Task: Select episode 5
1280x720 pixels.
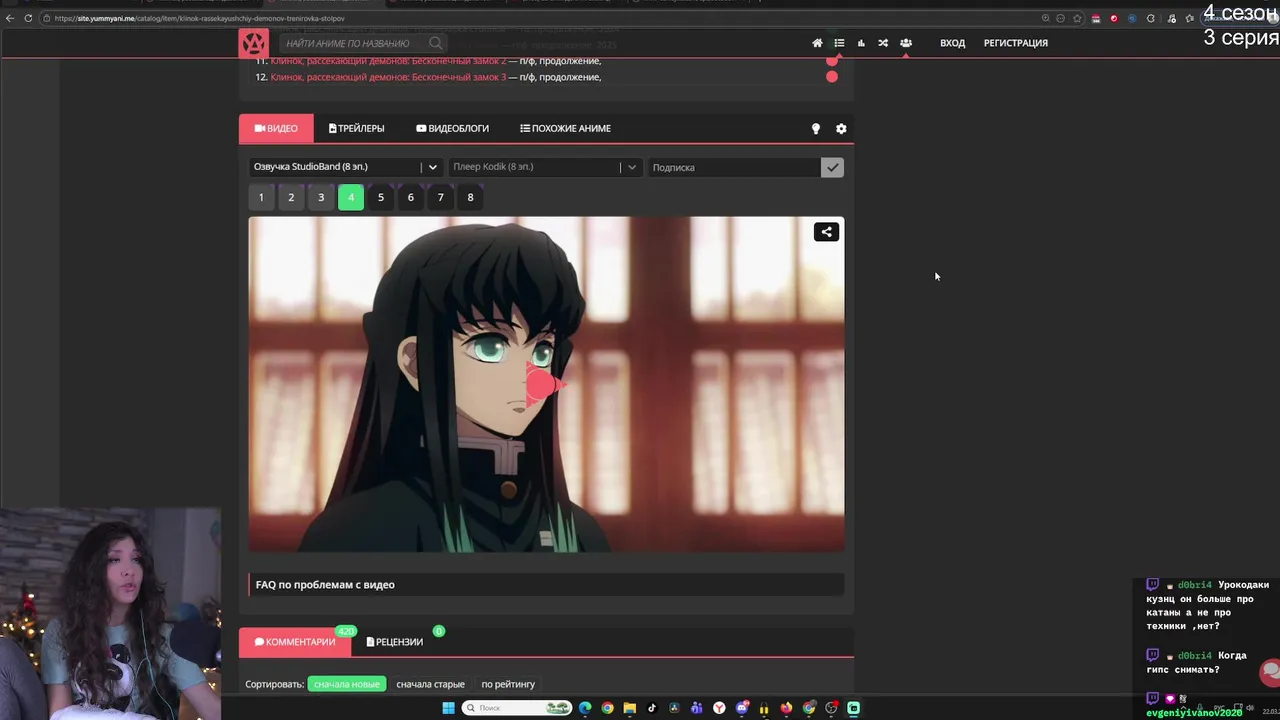Action: pos(381,197)
